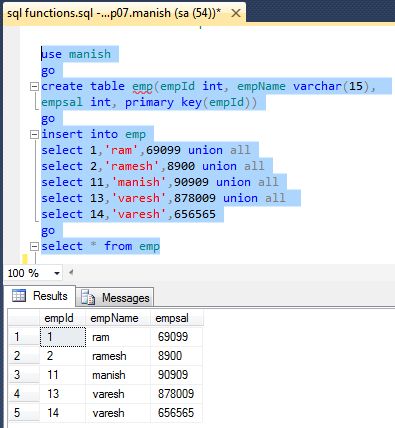The height and width of the screenshot is (428, 395).
Task: Switch to the Results tab
Action: 41,296
